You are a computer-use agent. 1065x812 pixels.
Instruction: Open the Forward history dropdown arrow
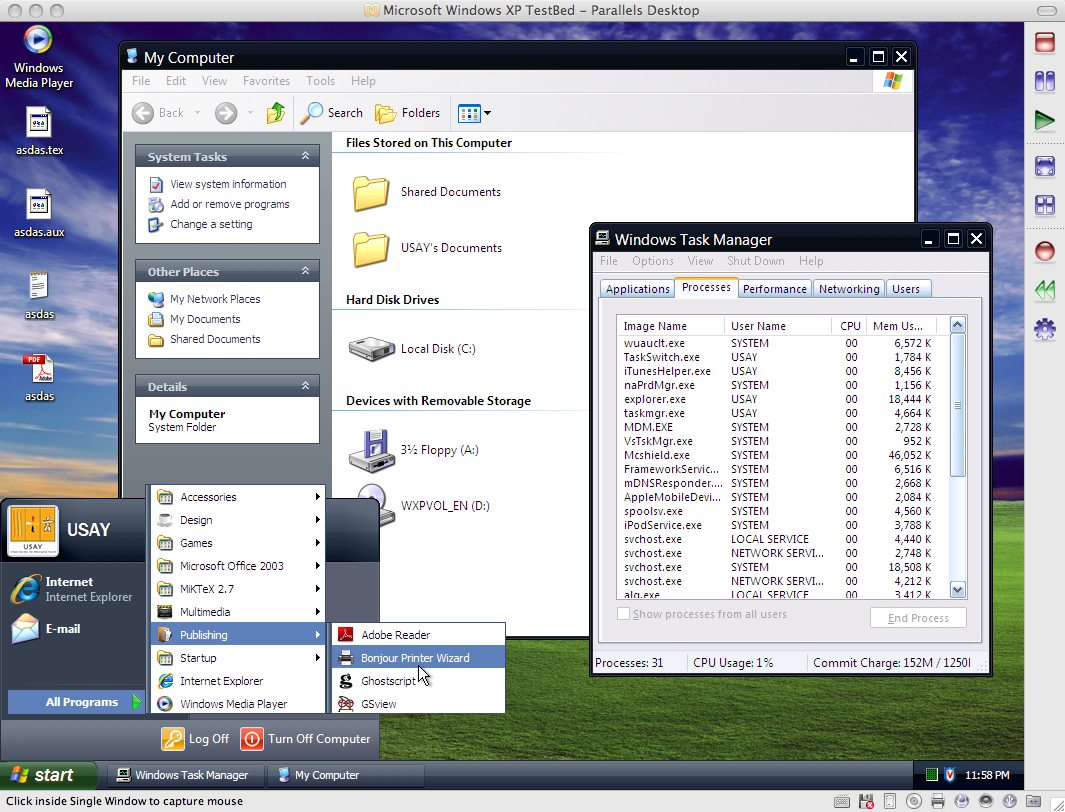point(250,113)
